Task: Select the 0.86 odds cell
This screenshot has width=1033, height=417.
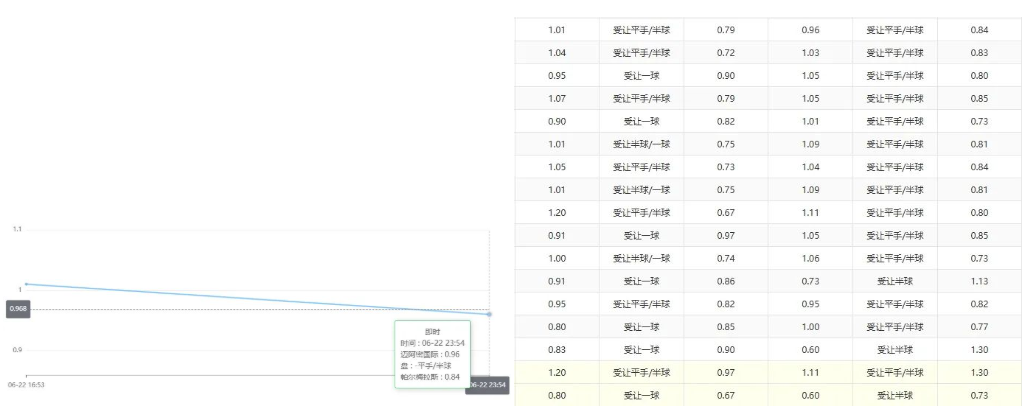Action: coord(726,281)
